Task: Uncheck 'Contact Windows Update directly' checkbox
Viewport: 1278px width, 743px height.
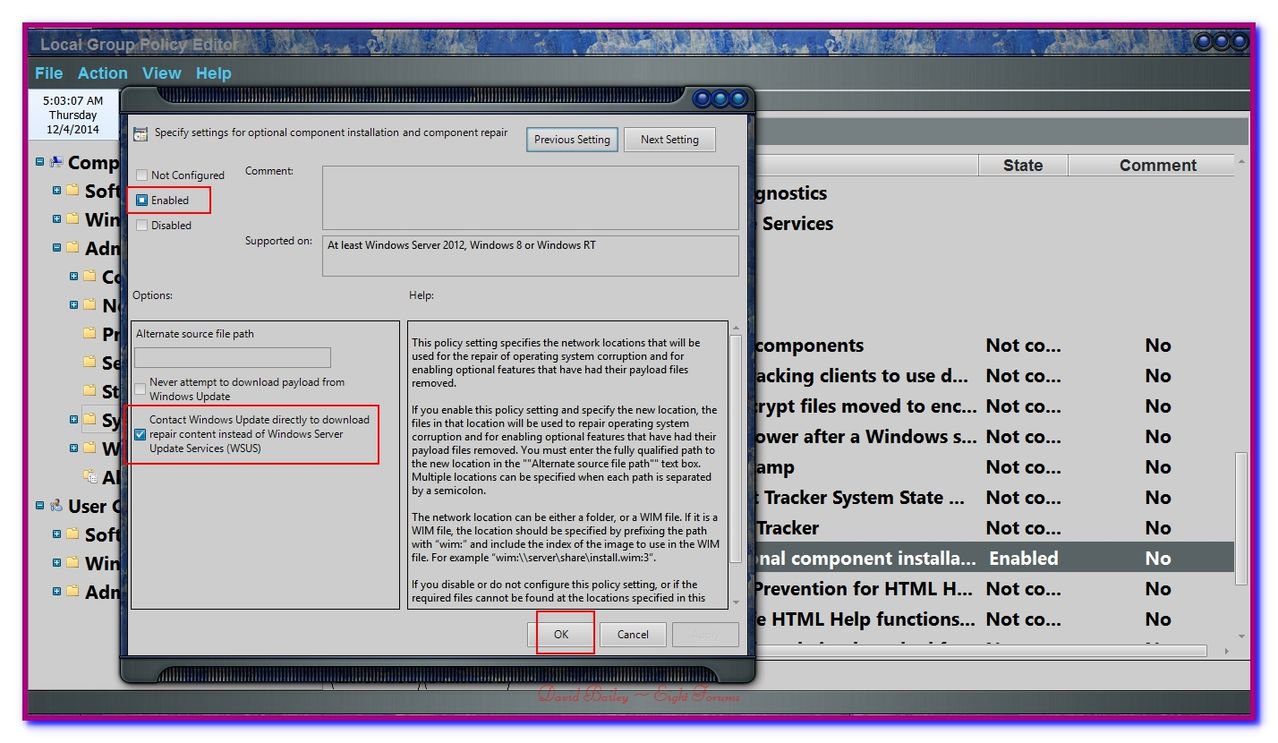Action: pyautogui.click(x=140, y=435)
